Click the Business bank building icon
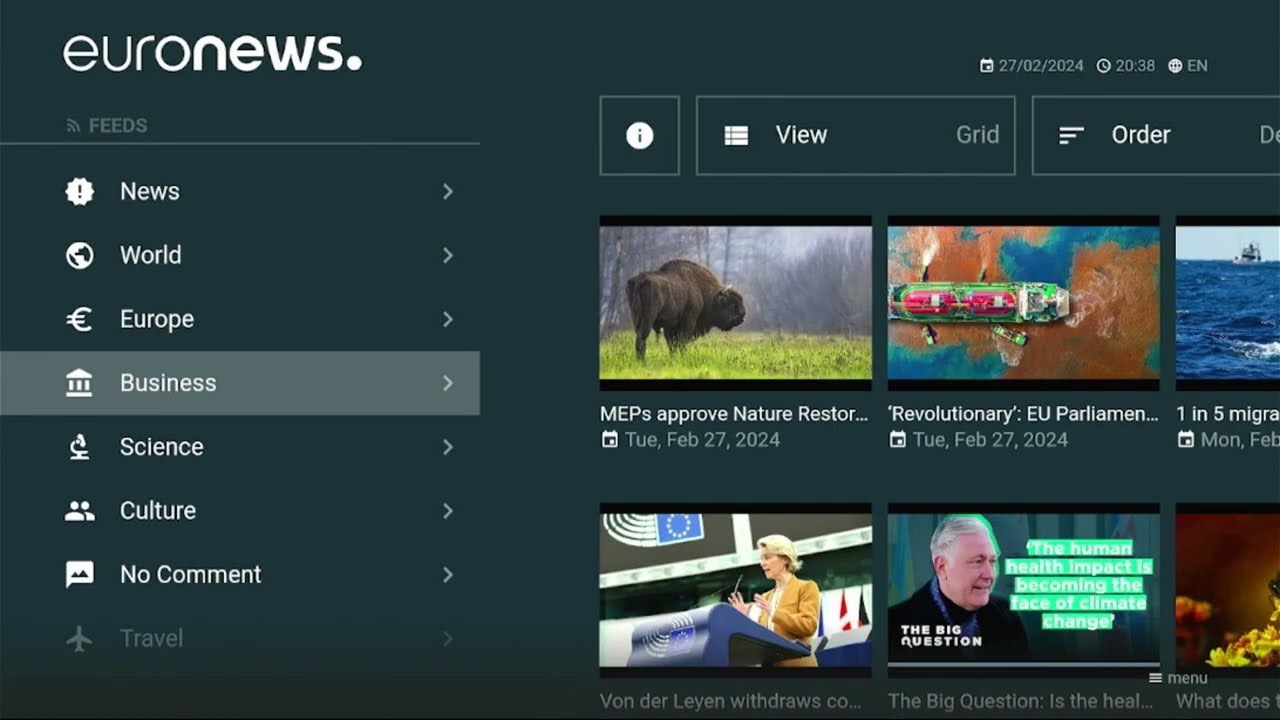Image resolution: width=1280 pixels, height=720 pixels. click(x=79, y=383)
